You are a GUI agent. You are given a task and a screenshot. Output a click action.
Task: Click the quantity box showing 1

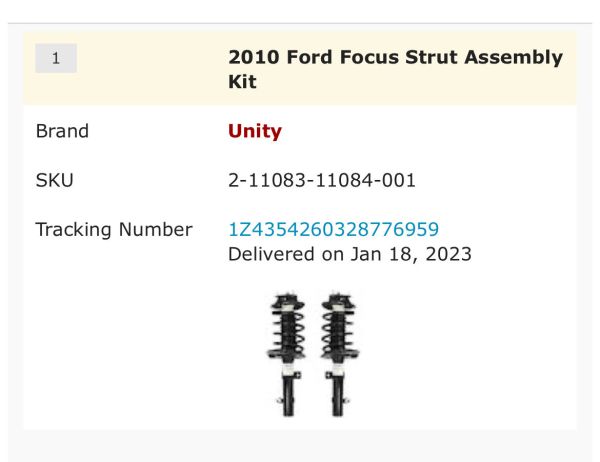coord(56,59)
